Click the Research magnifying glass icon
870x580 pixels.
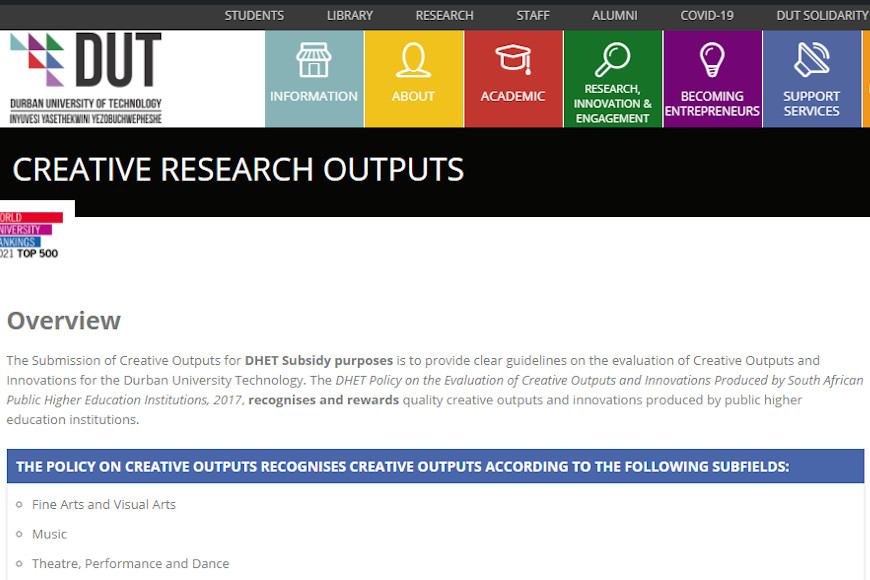[x=612, y=59]
